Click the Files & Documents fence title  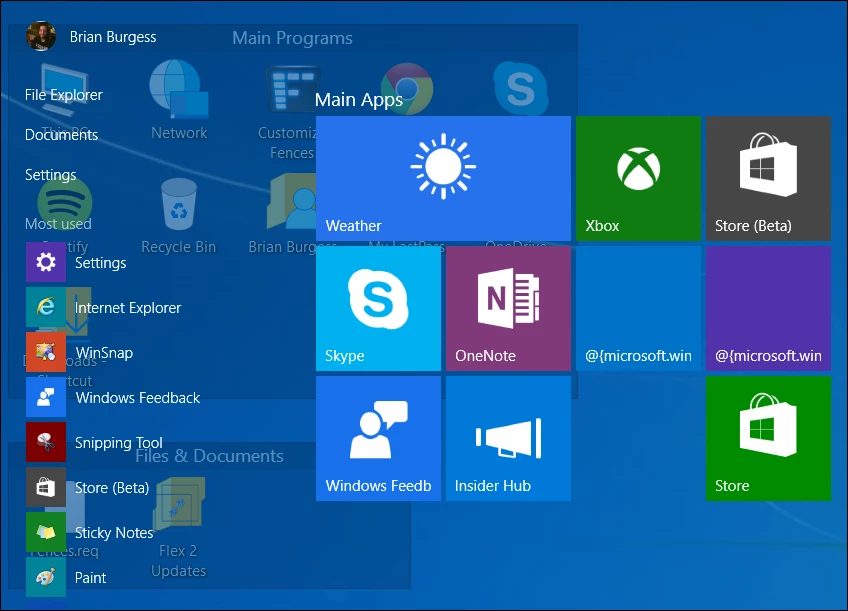(x=209, y=456)
